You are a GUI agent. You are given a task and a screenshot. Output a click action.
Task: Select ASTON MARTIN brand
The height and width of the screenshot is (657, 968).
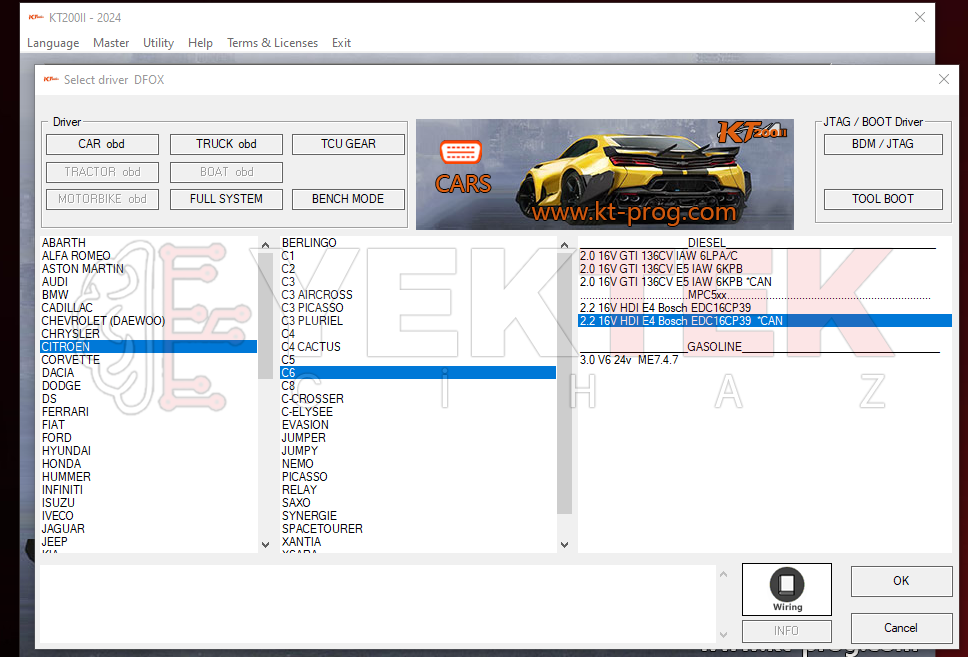tap(148, 269)
